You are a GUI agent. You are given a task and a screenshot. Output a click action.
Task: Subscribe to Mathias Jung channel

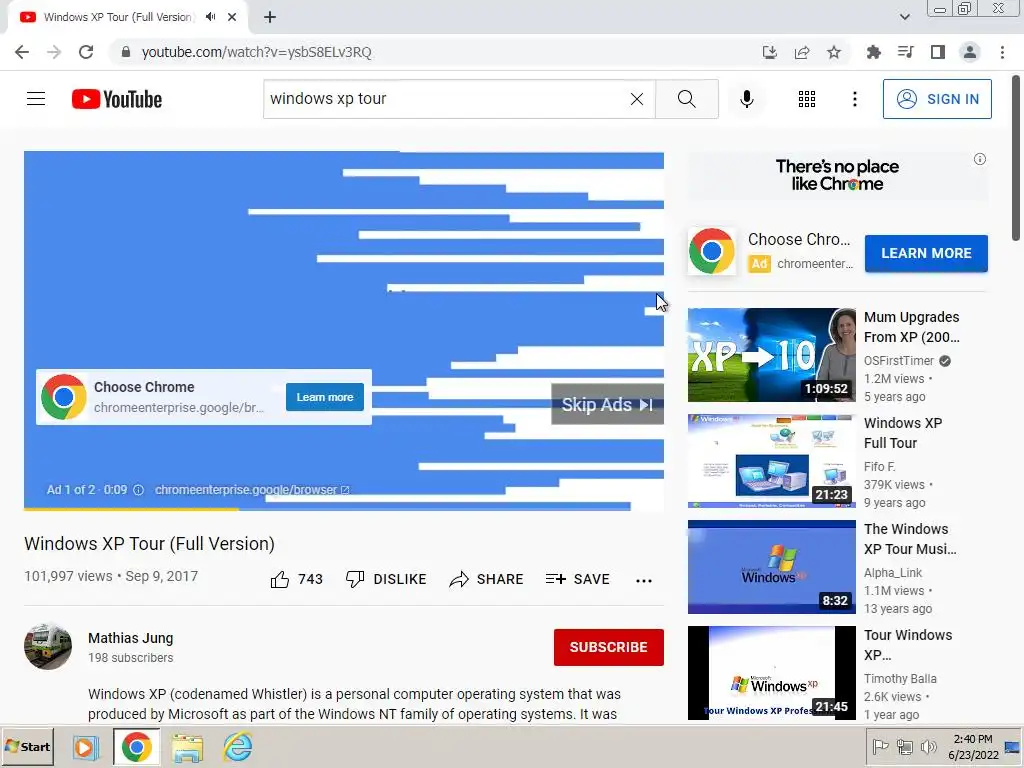click(x=609, y=647)
